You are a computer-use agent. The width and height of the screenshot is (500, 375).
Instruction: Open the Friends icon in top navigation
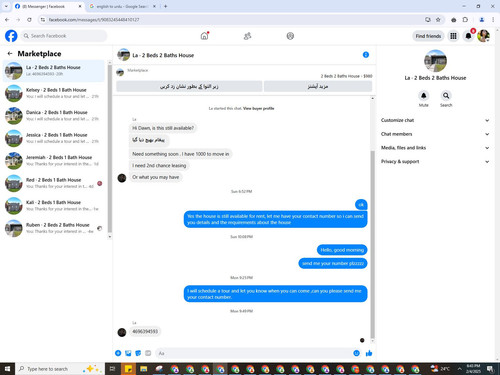(x=247, y=36)
